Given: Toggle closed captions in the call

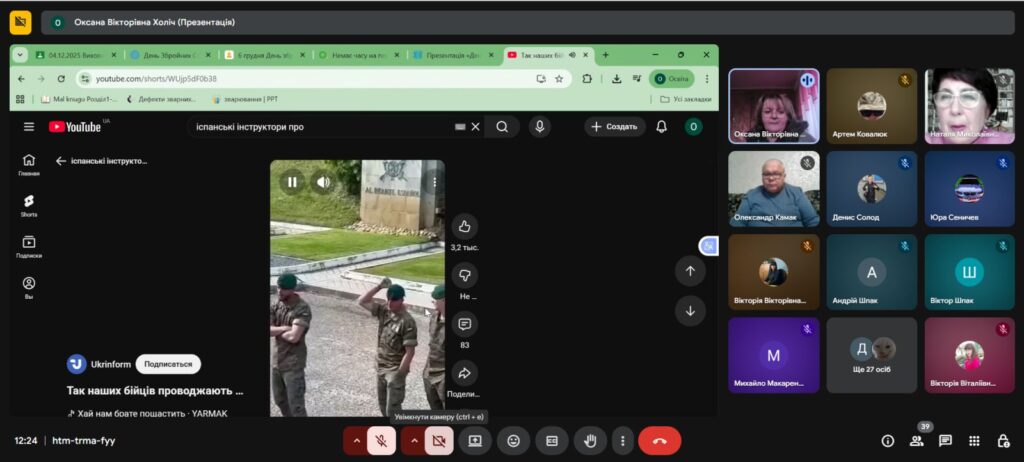Looking at the screenshot, I should pyautogui.click(x=551, y=440).
